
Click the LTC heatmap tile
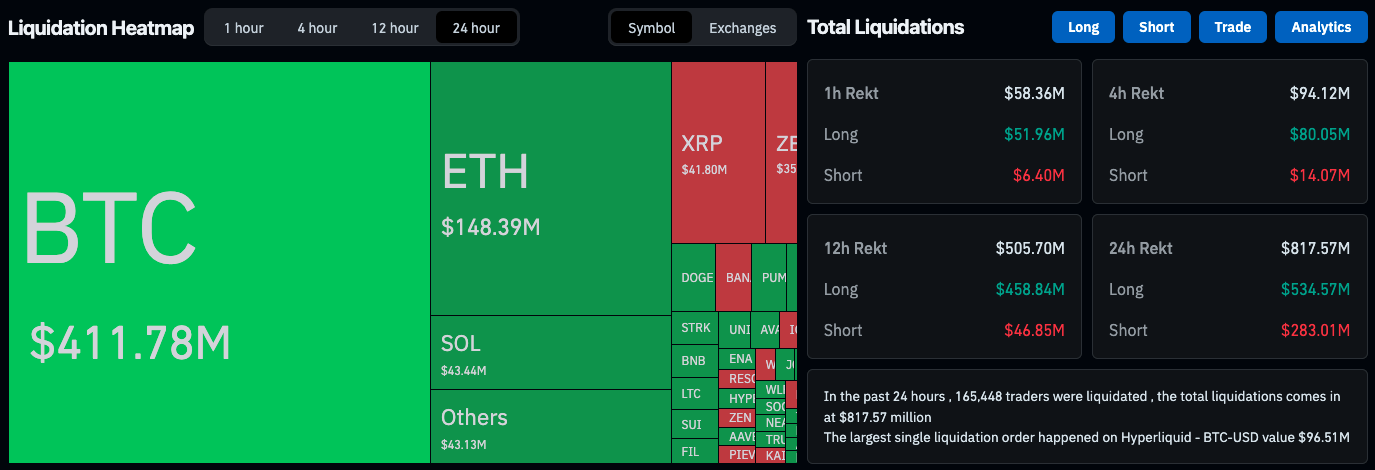(693, 393)
